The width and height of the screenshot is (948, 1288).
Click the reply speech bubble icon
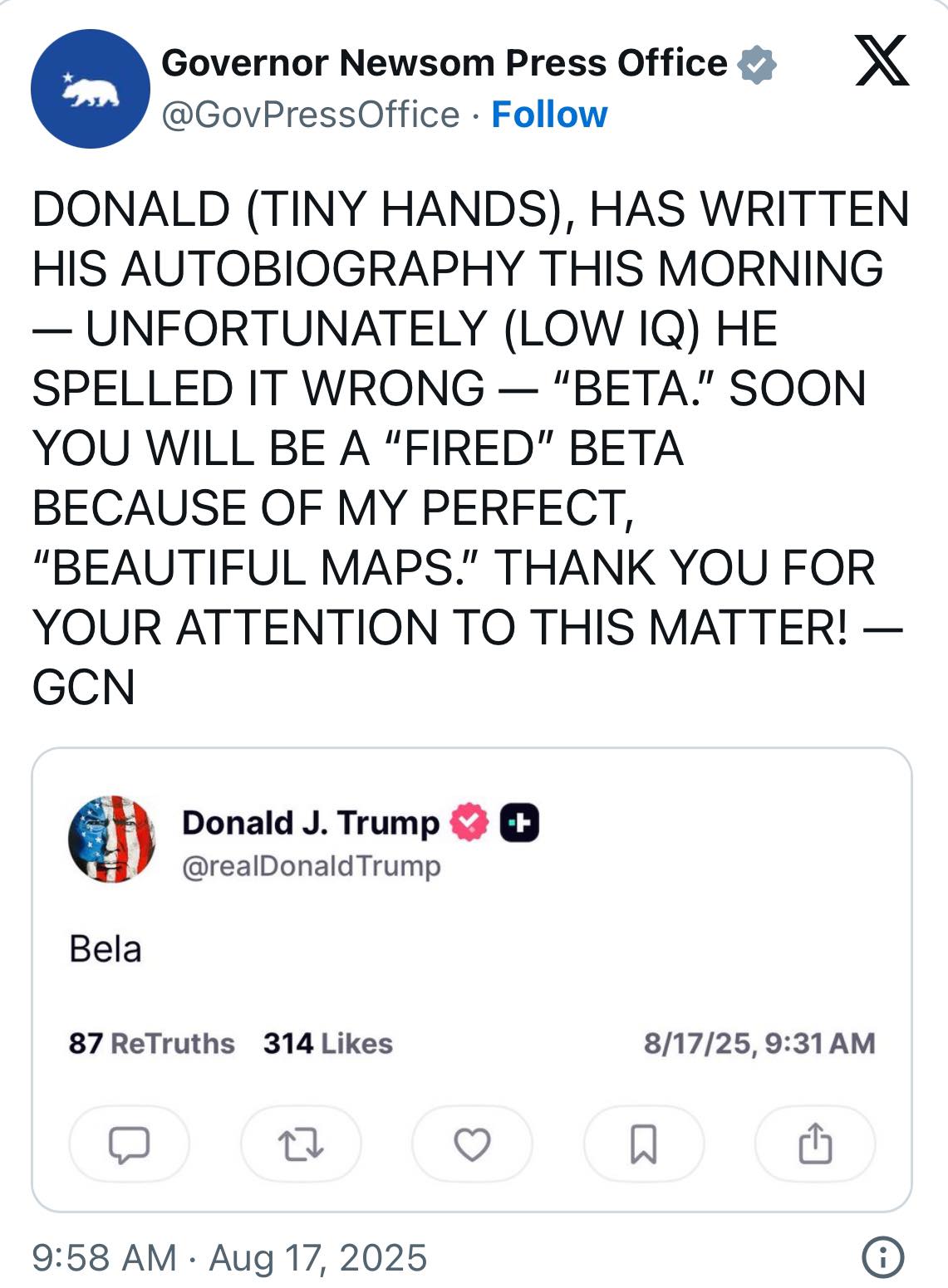(x=130, y=1144)
